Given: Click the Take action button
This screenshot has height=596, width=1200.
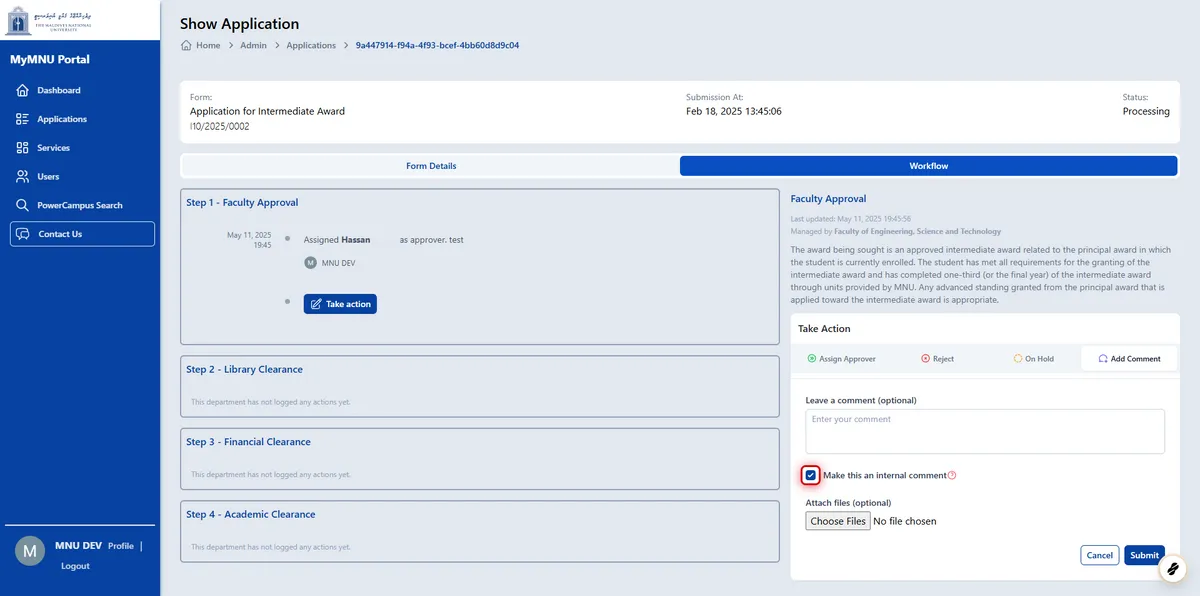Looking at the screenshot, I should (340, 304).
